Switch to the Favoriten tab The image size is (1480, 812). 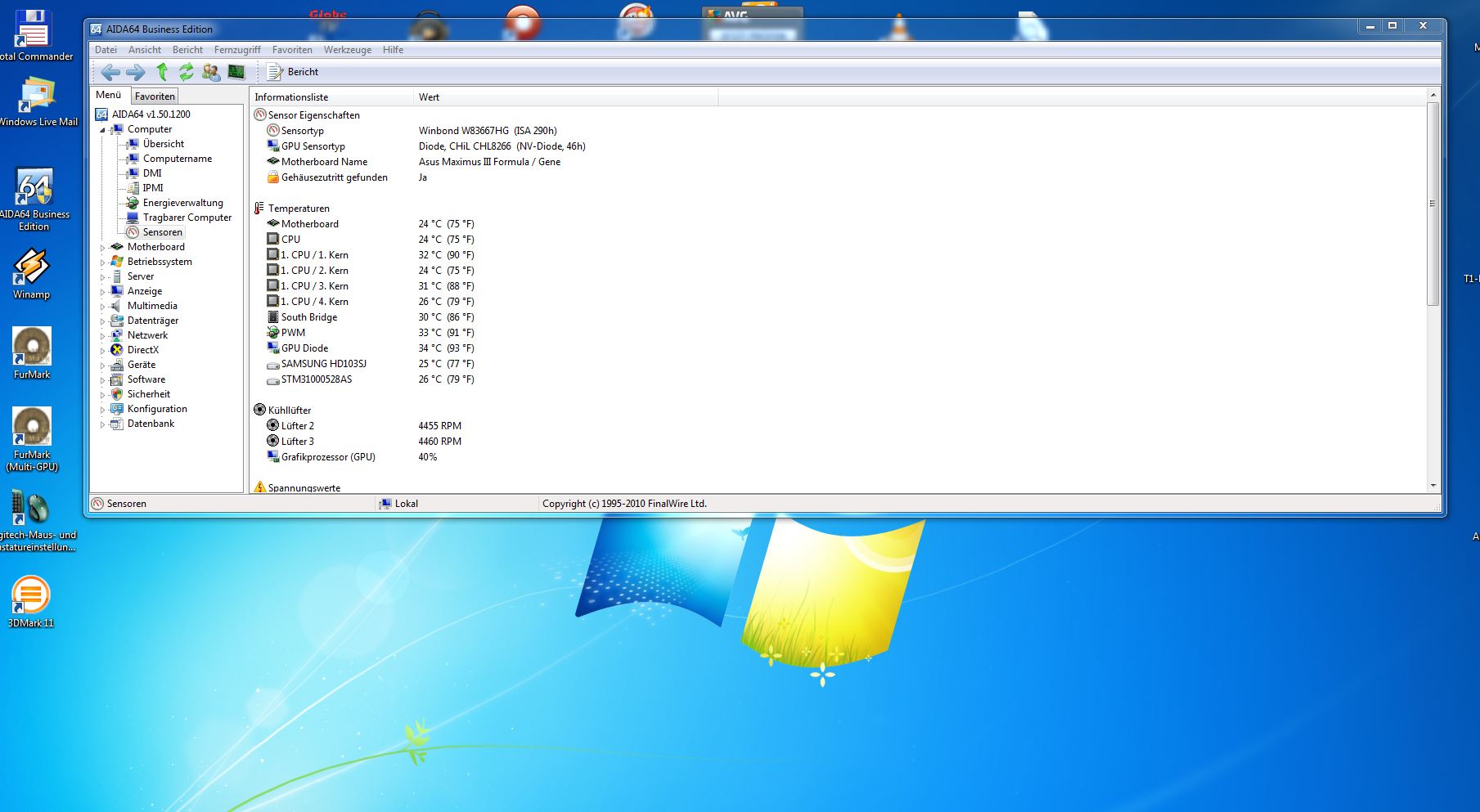click(x=155, y=96)
